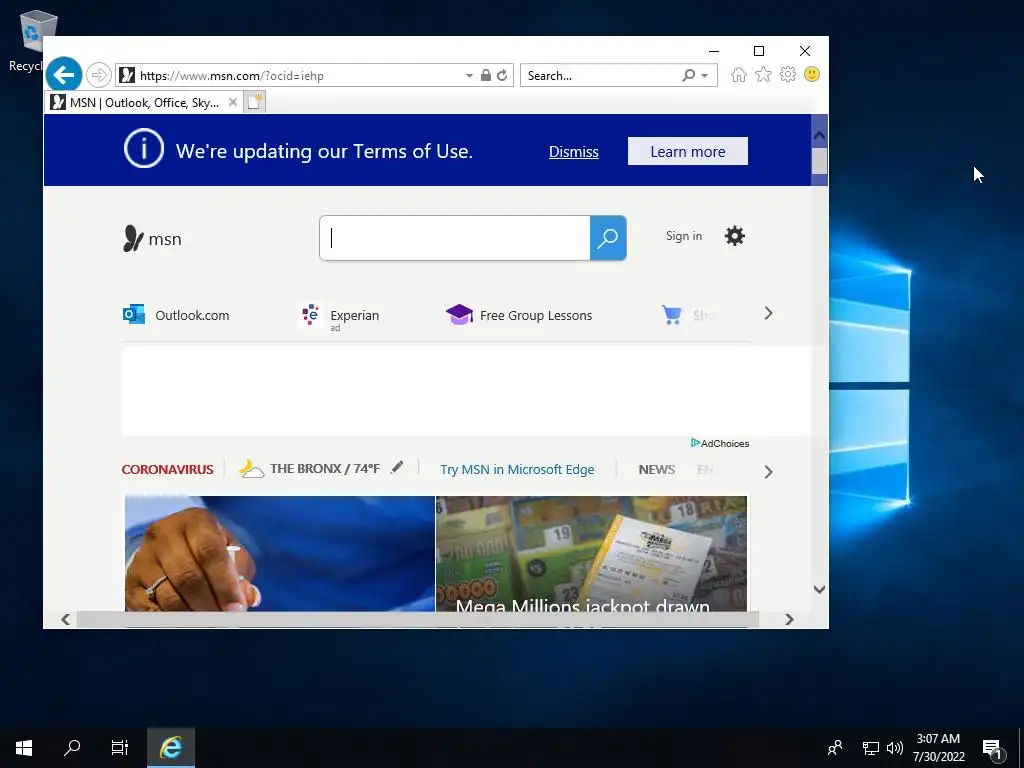Open a new tab button
This screenshot has width=1024, height=768.
pos(255,102)
